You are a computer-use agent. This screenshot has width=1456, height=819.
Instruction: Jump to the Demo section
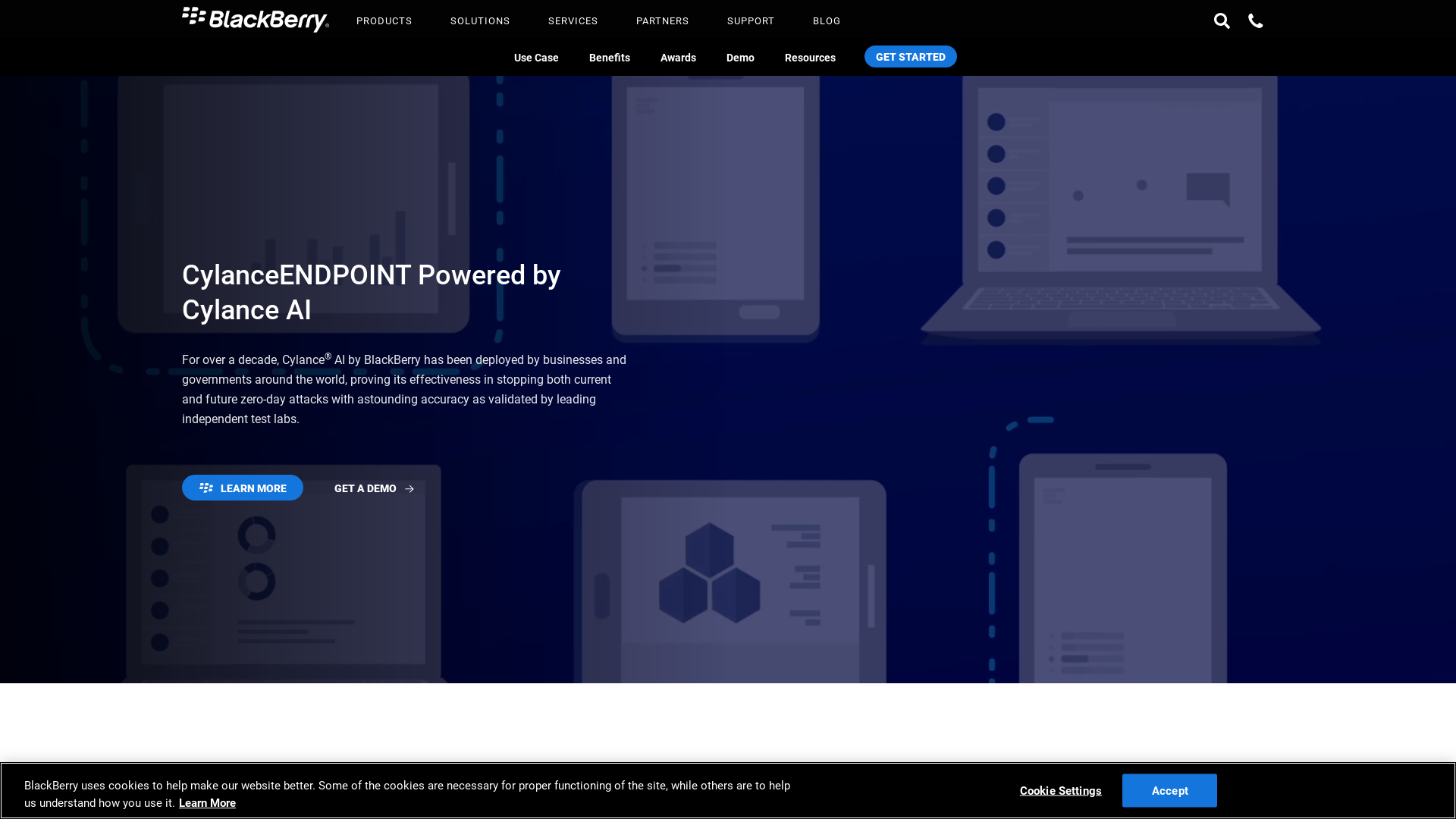740,58
